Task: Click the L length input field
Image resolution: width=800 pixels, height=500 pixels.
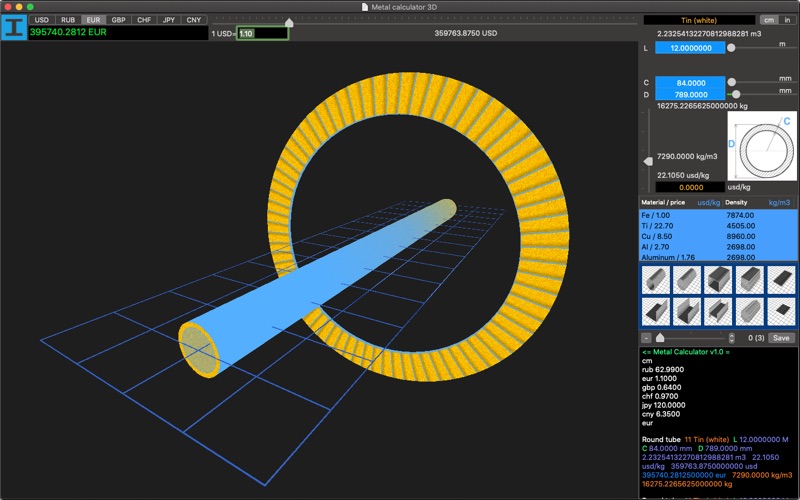Action: coord(690,48)
